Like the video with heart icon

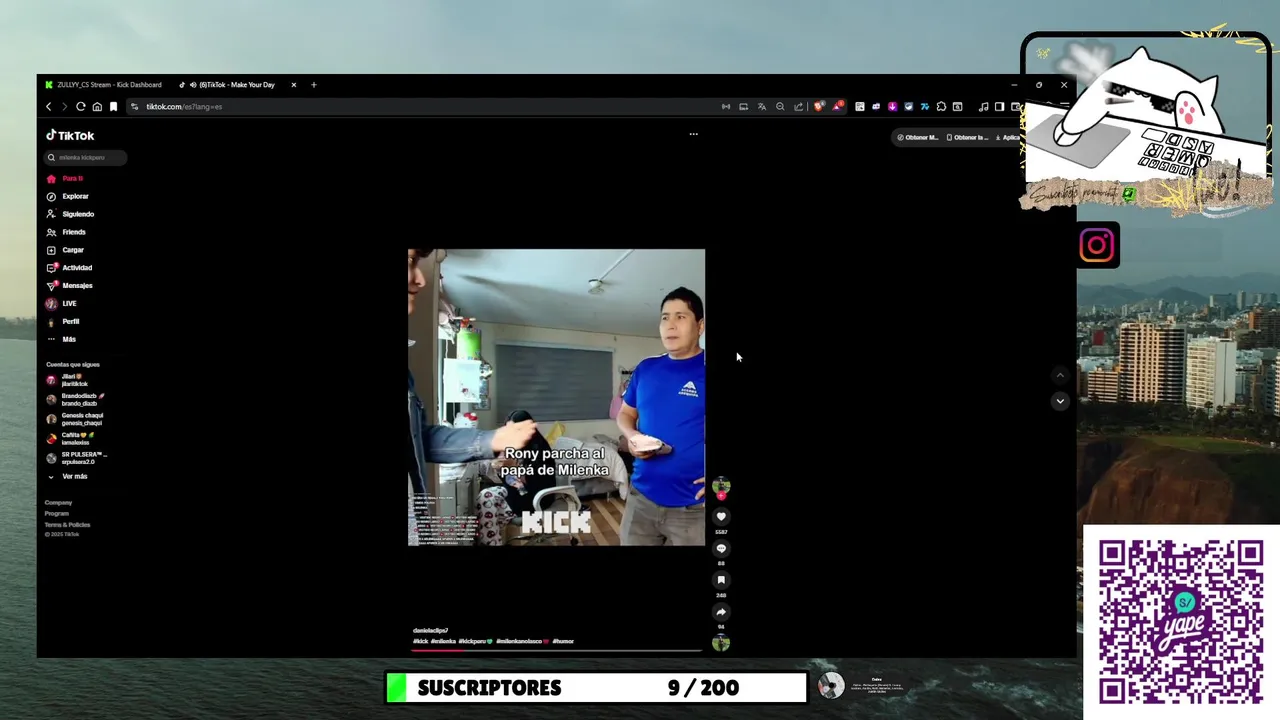(x=721, y=517)
